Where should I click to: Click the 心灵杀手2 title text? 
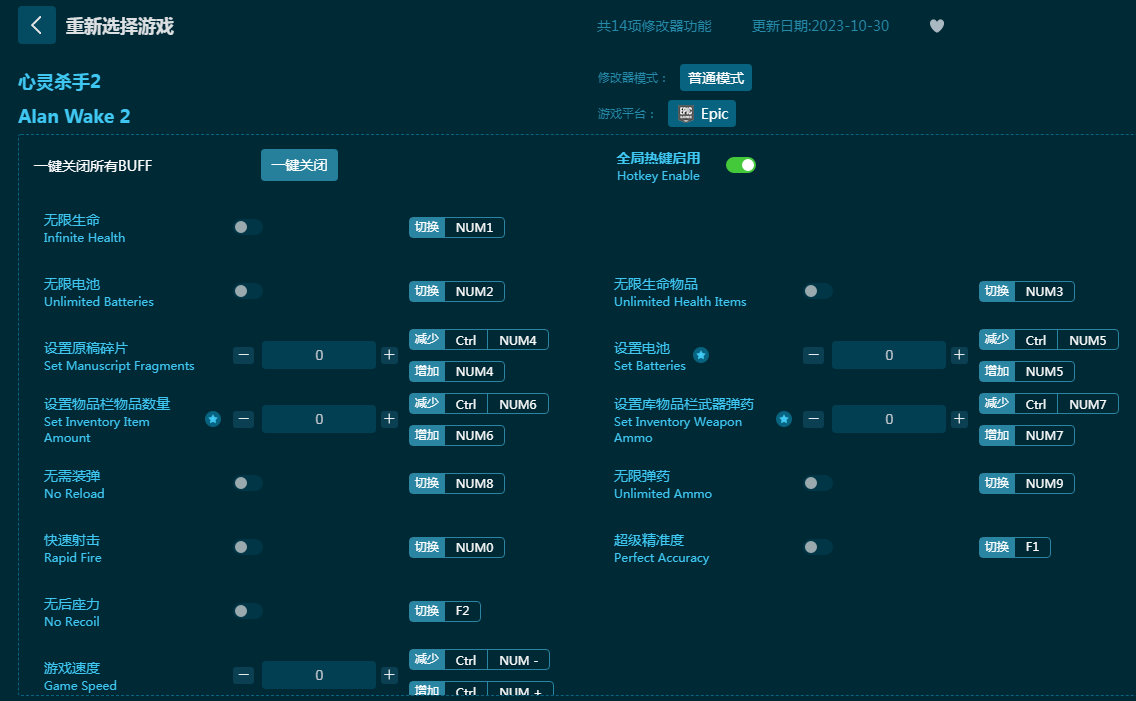59,82
